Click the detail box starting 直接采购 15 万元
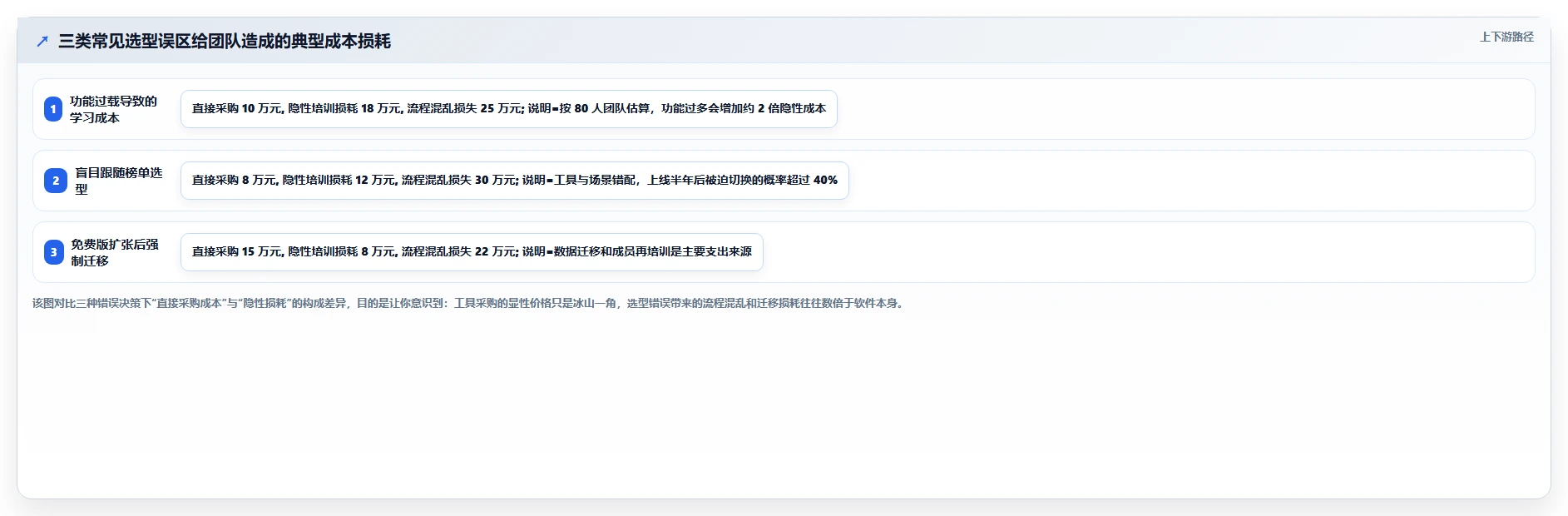The image size is (1568, 516). point(472,252)
